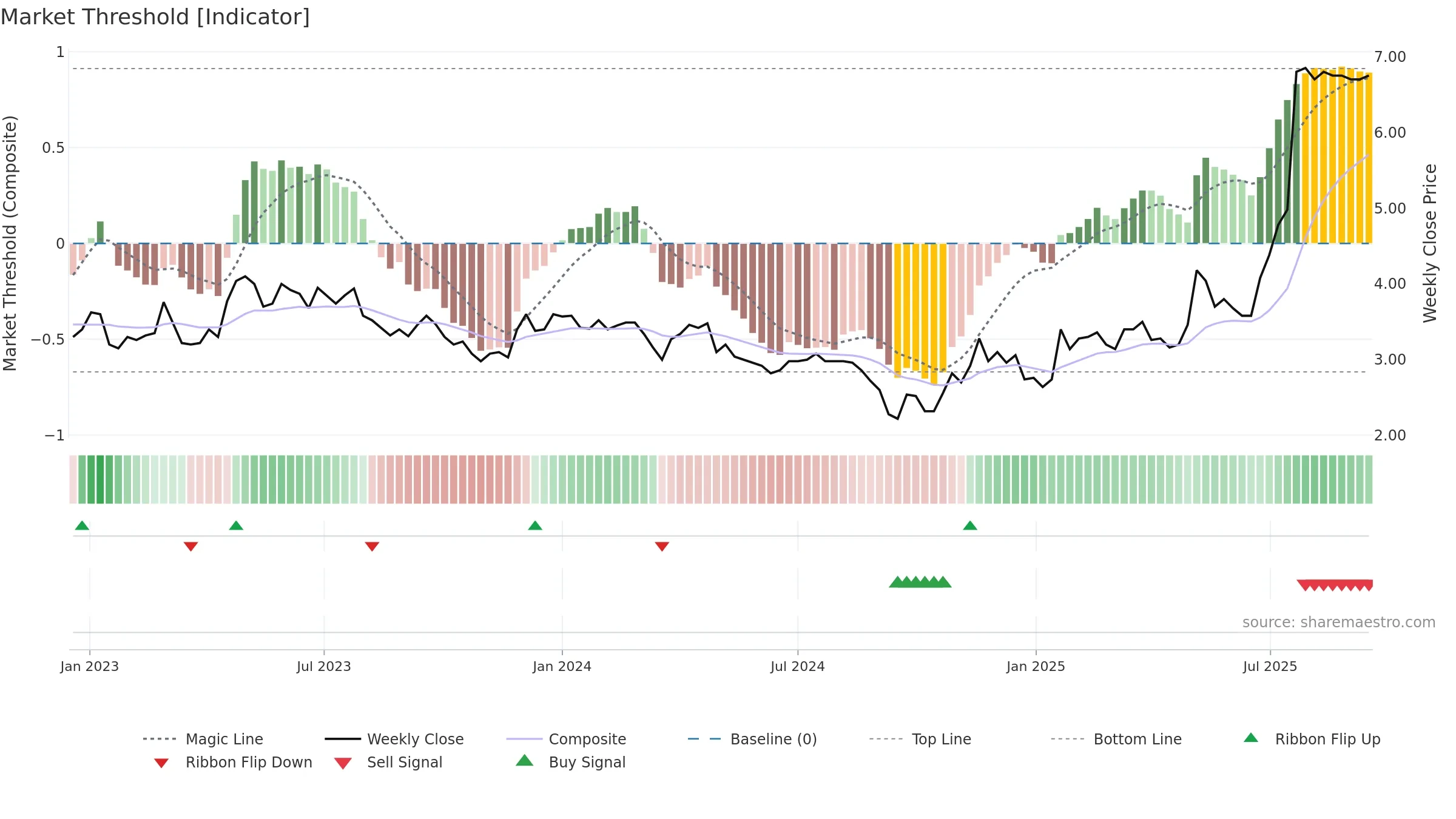Toggle the Top Line legend entry

pyautogui.click(x=920, y=739)
